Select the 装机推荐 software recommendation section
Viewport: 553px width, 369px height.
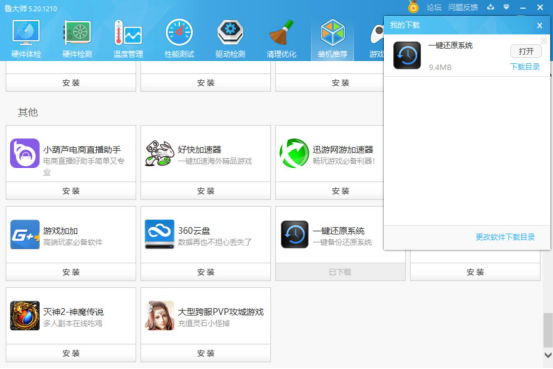[333, 39]
